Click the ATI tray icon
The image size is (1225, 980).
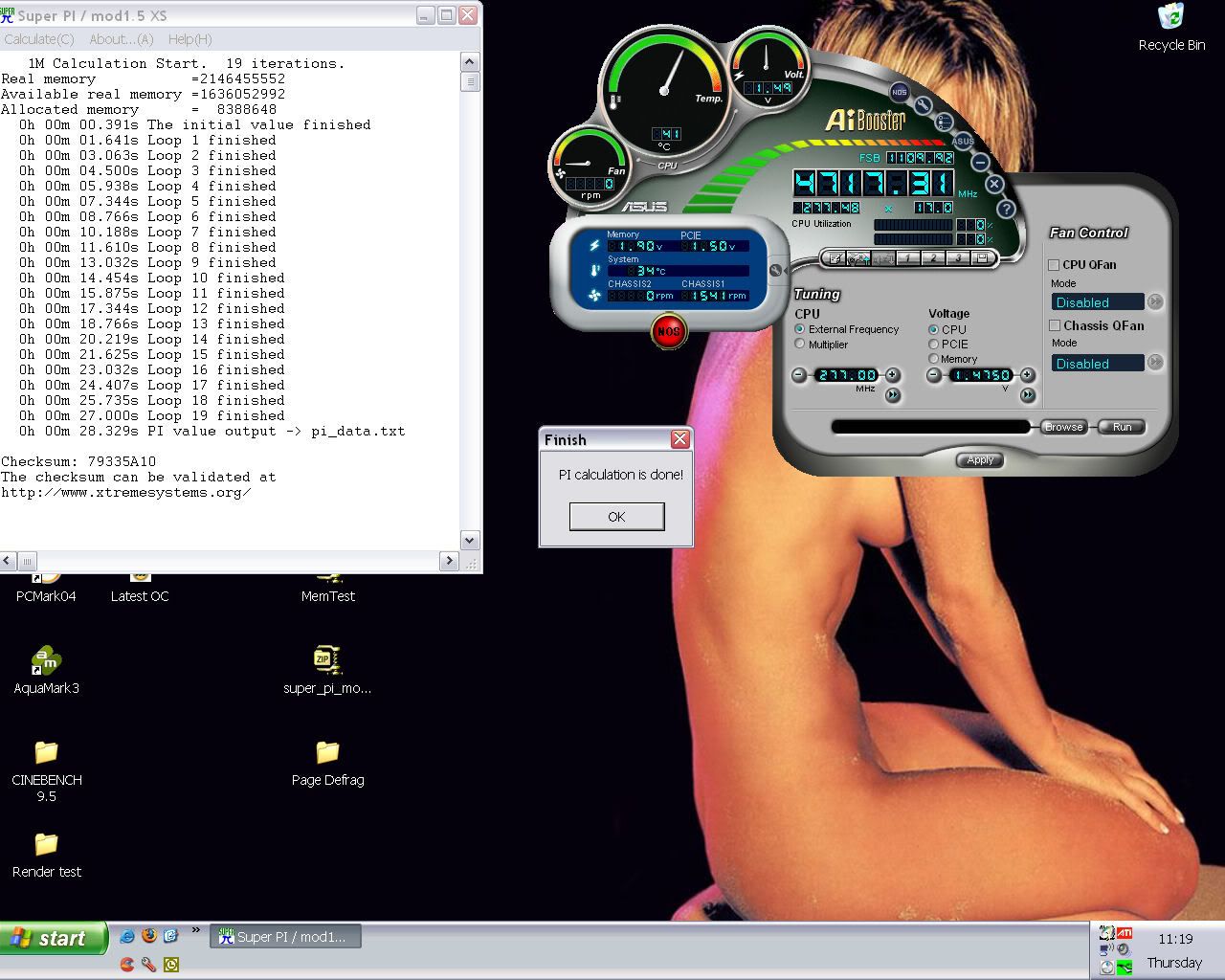tap(1125, 933)
